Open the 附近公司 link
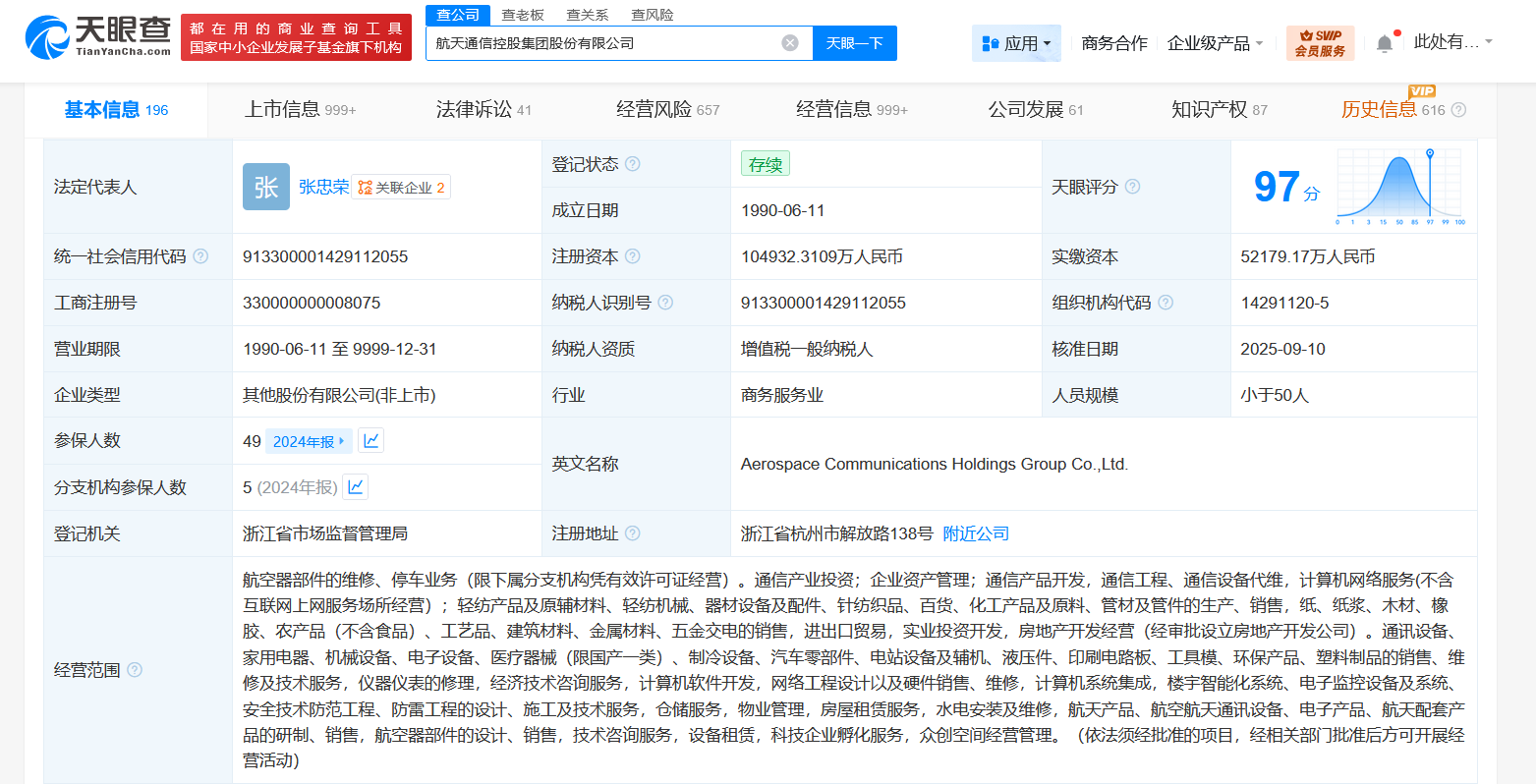This screenshot has width=1536, height=784. click(x=976, y=533)
